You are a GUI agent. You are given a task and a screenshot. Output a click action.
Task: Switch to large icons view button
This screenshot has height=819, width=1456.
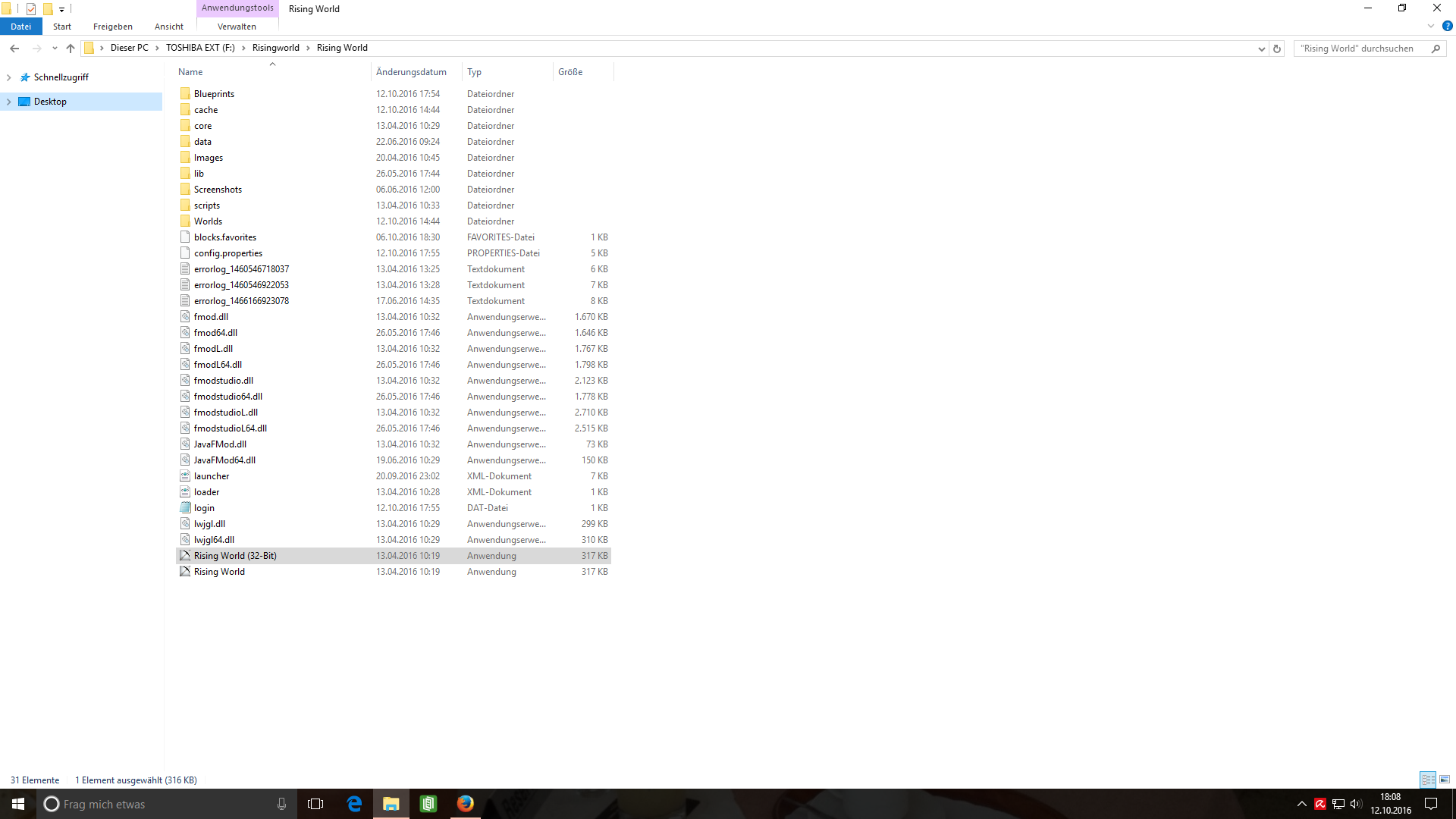1445,780
